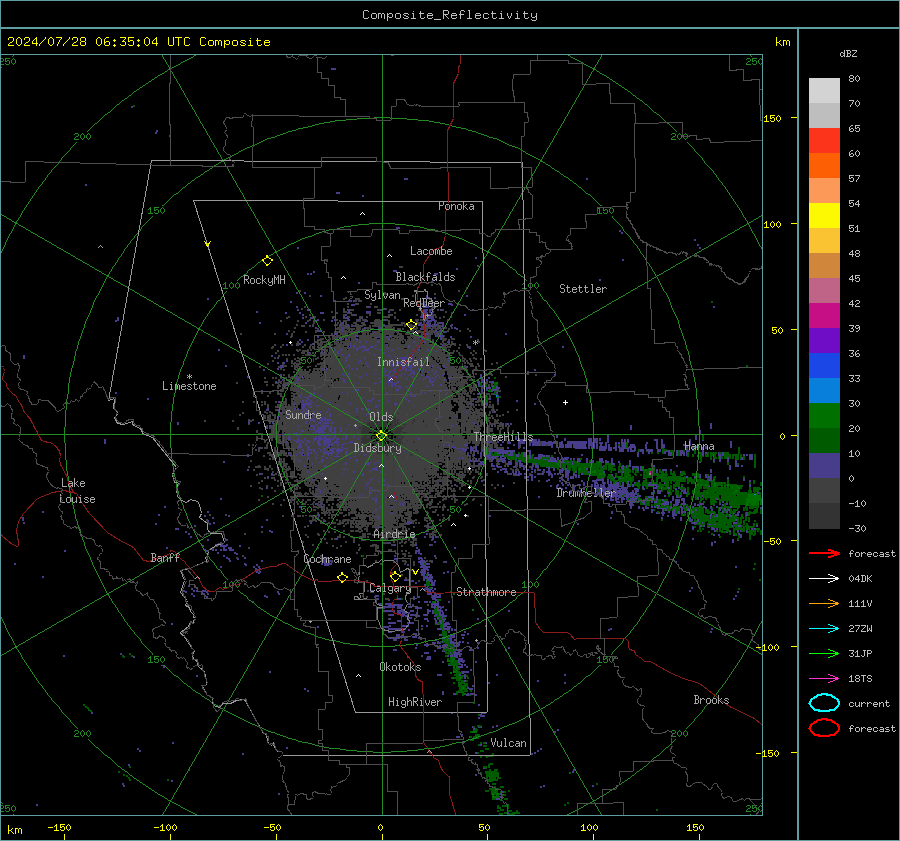This screenshot has height=841, width=900.
Task: Select the purple 36-39 dBZ color swatch
Action: pyautogui.click(x=824, y=341)
